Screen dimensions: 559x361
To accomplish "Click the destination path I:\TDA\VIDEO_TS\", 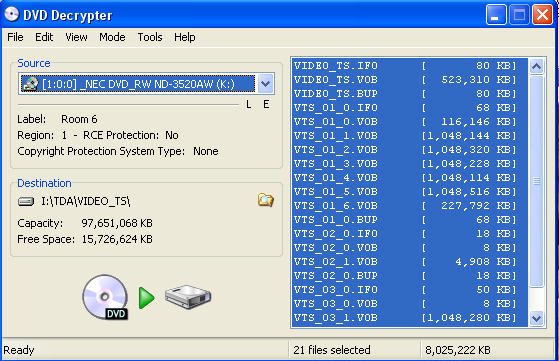I will click(x=86, y=201).
